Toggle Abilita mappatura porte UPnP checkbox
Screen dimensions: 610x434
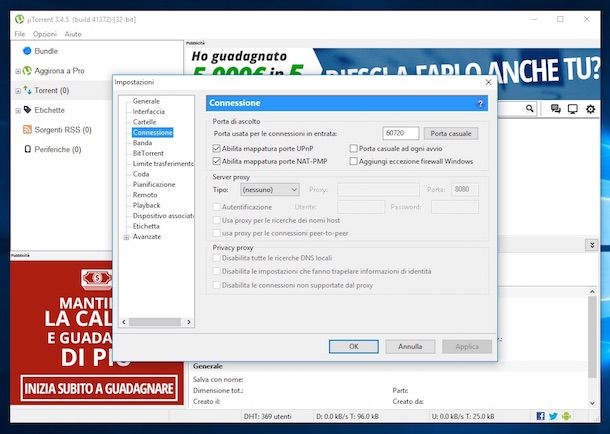[x=217, y=148]
